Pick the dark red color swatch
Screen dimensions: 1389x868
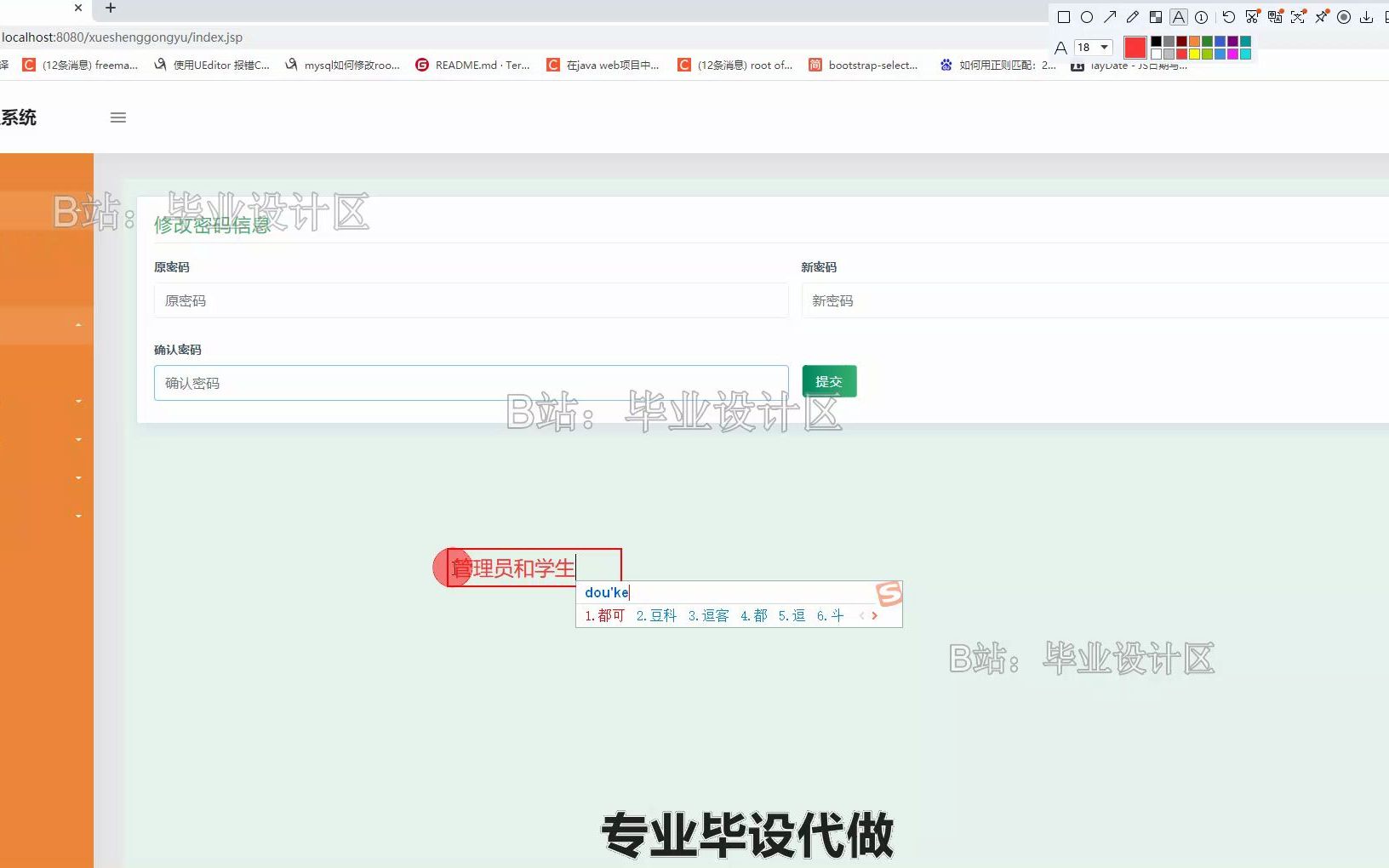1181,41
